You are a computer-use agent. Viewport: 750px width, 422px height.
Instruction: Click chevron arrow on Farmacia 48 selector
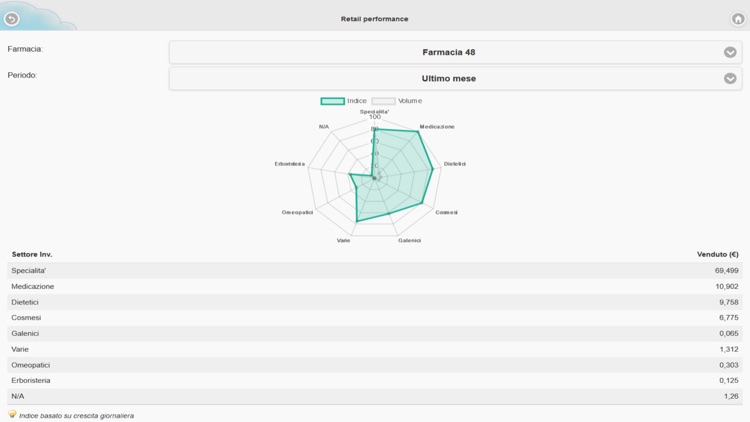pyautogui.click(x=730, y=52)
